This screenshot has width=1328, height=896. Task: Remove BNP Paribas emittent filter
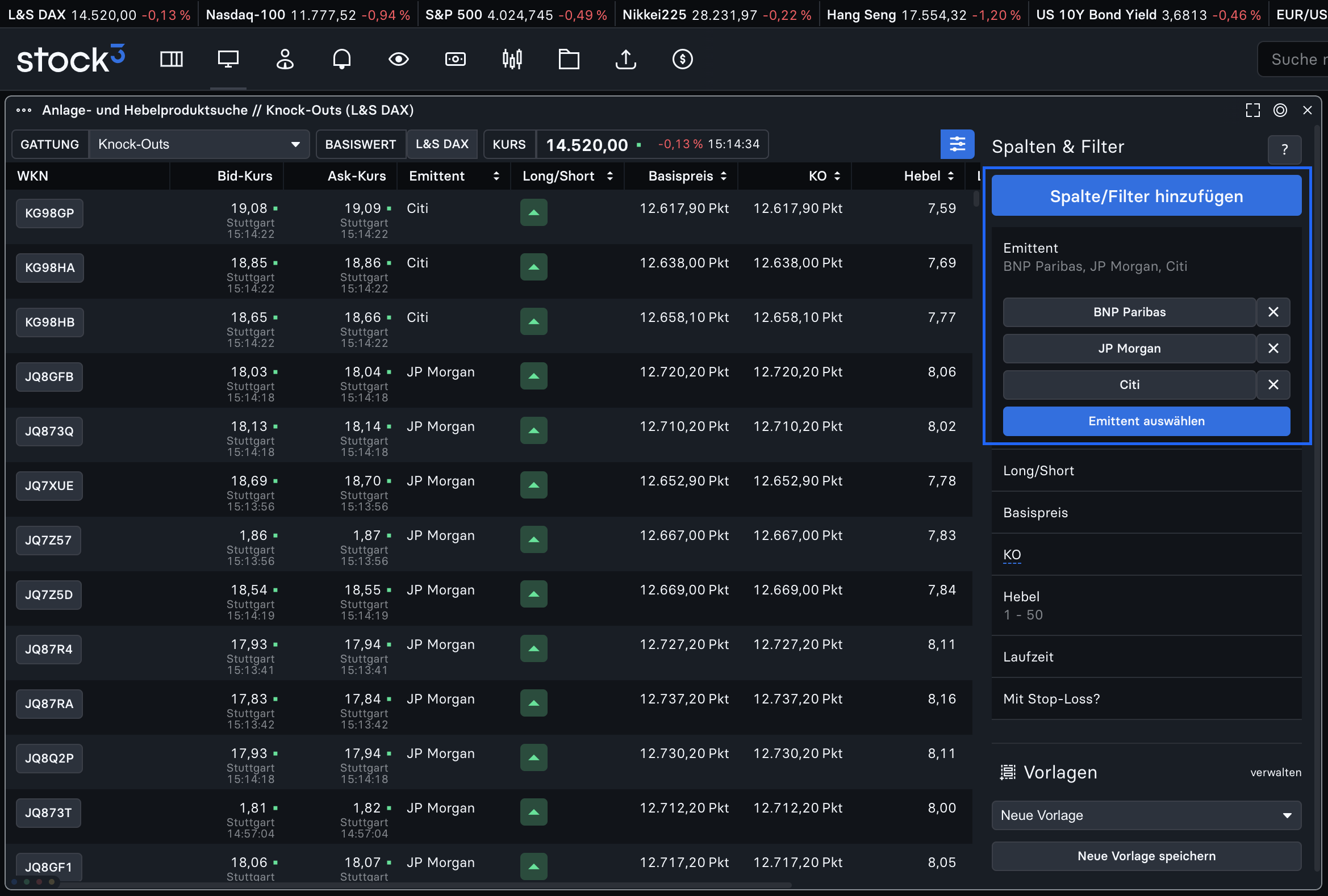(x=1273, y=312)
